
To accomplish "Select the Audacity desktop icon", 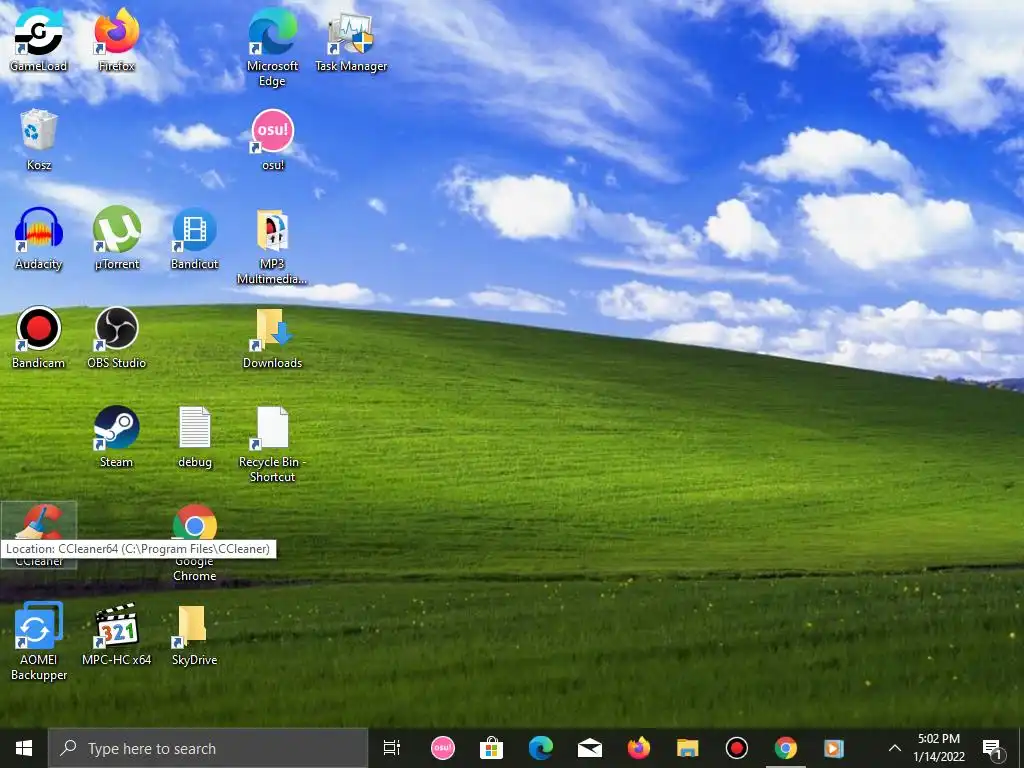I will [39, 238].
